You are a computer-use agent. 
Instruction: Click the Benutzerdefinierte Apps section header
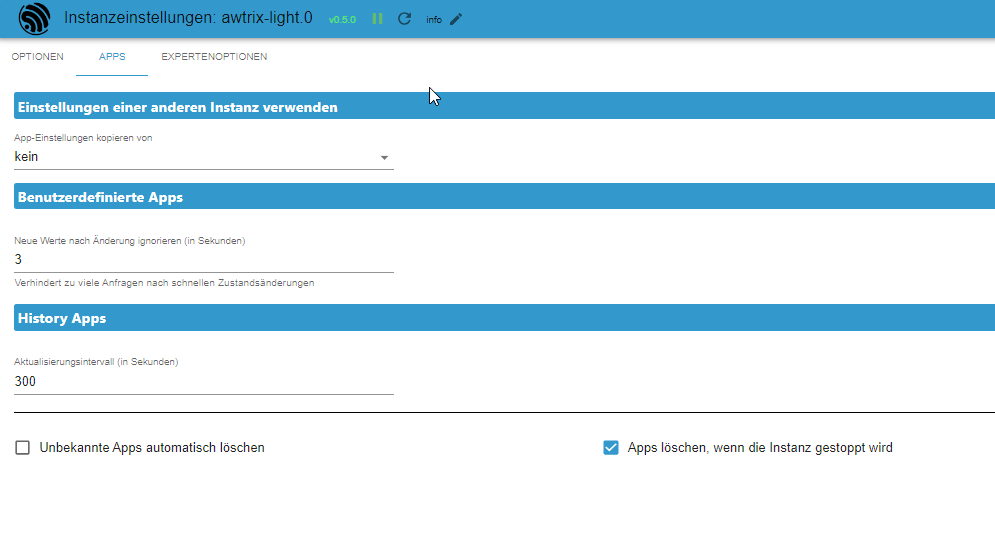tap(504, 197)
